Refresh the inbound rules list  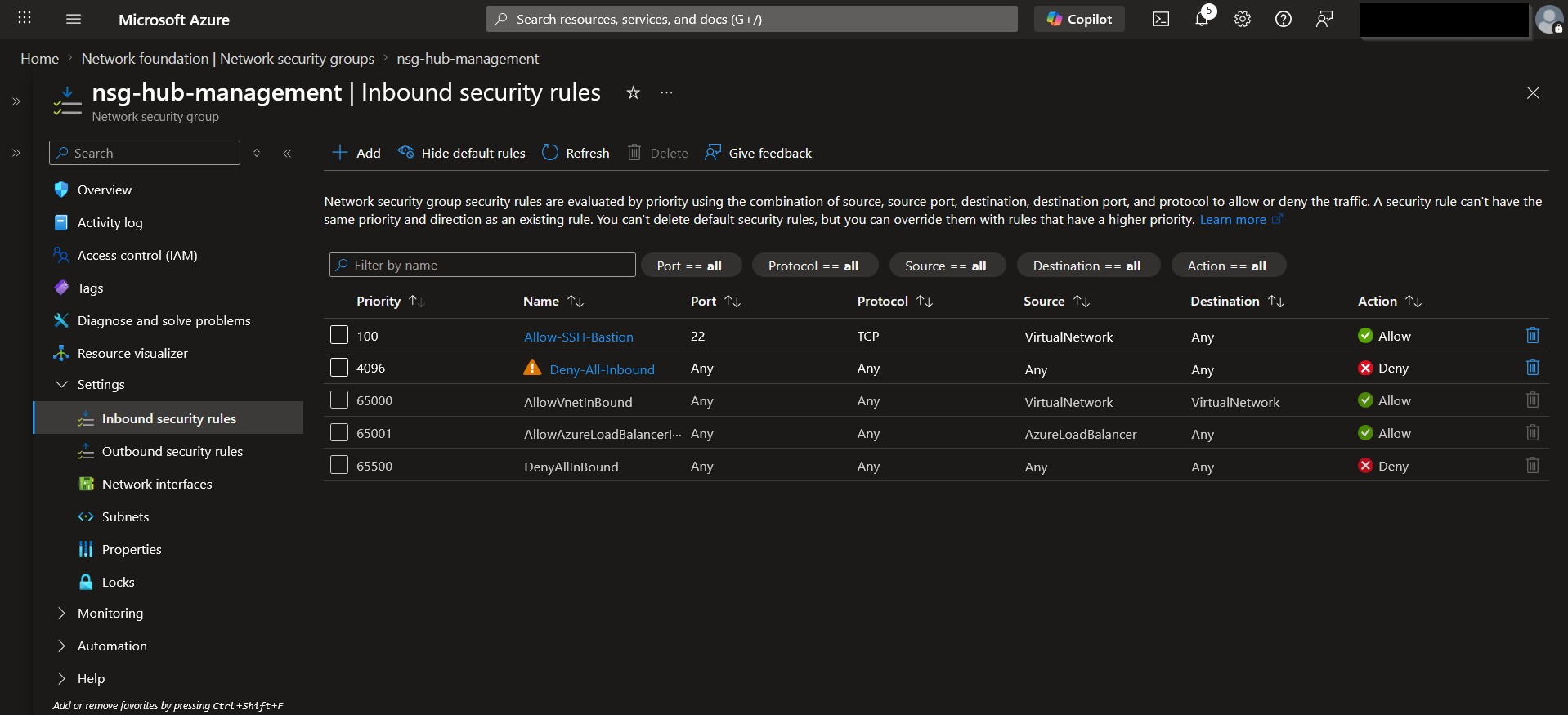(576, 153)
